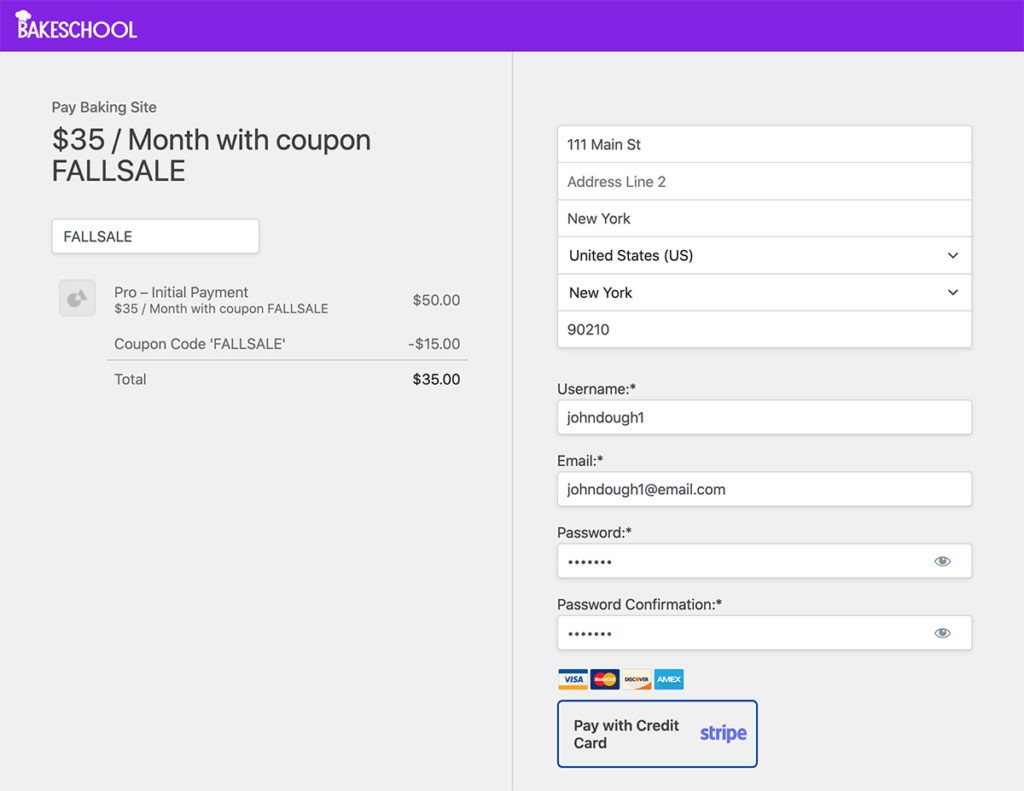Click the Visa card icon
Image resolution: width=1024 pixels, height=791 pixels.
(x=572, y=680)
